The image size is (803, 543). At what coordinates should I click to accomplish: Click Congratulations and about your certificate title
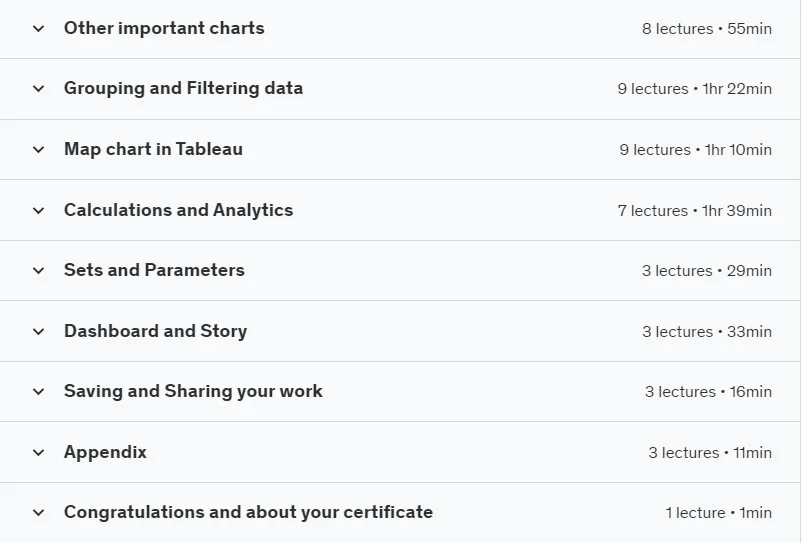point(248,512)
